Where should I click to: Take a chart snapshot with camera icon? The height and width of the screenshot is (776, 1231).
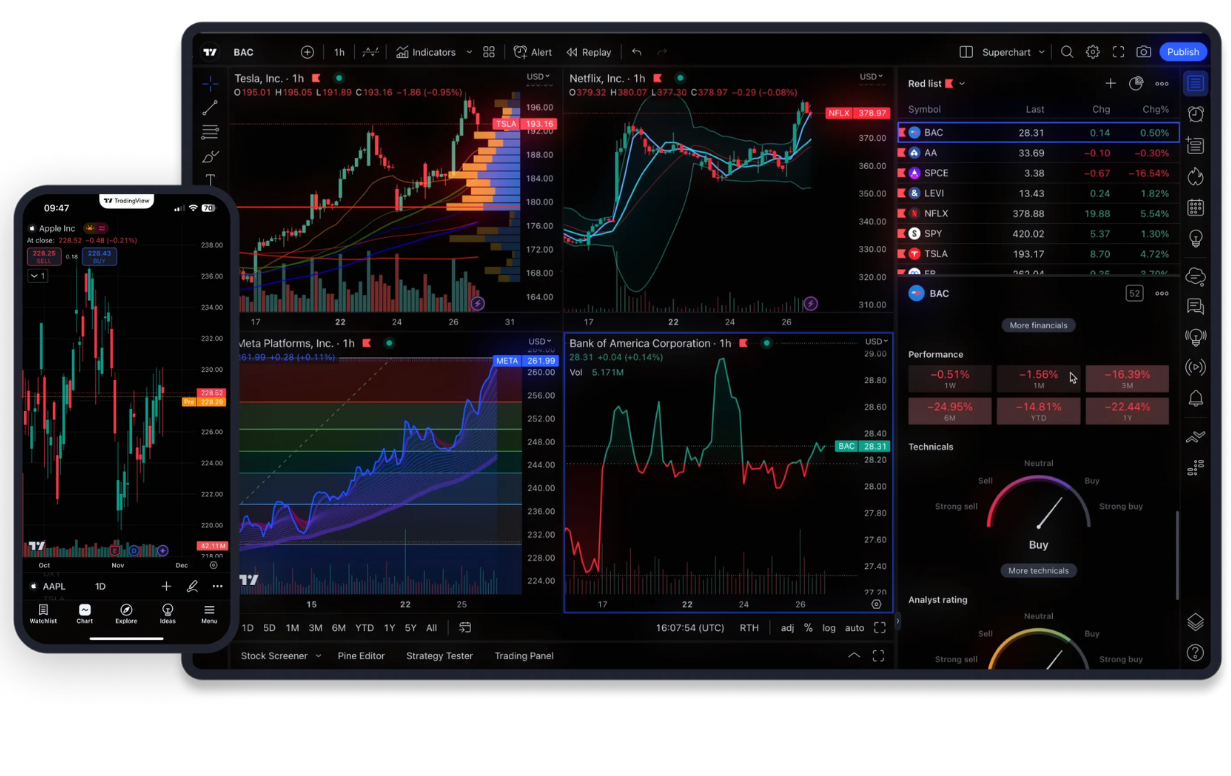(1143, 52)
